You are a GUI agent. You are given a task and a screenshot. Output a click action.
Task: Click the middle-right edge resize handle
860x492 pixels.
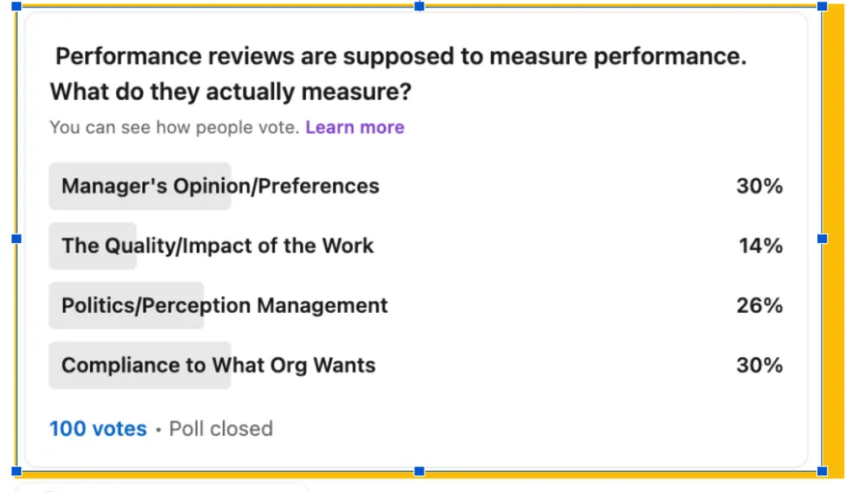pyautogui.click(x=822, y=239)
